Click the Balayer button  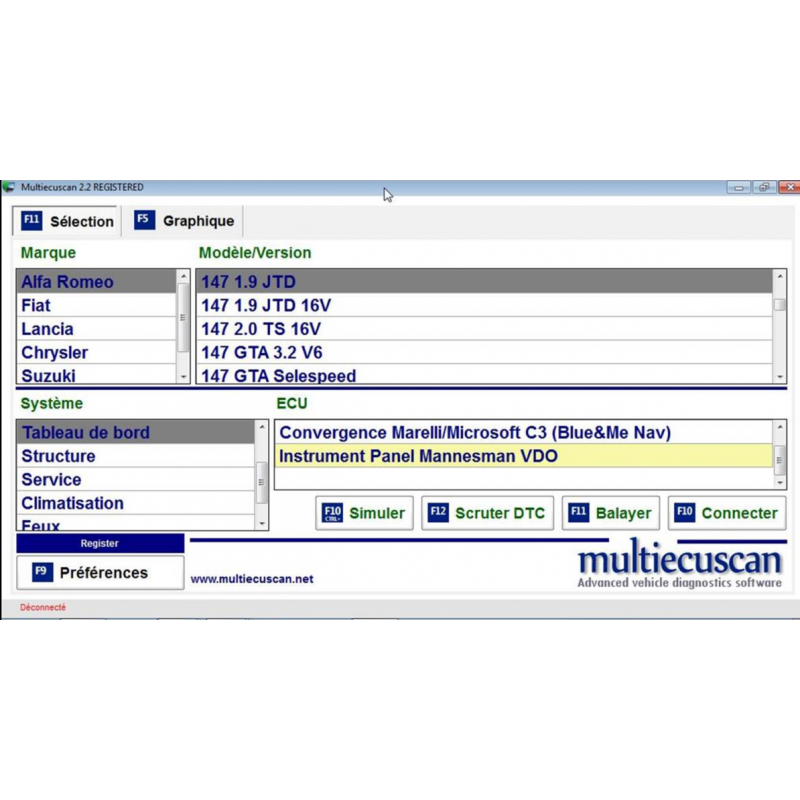click(611, 513)
